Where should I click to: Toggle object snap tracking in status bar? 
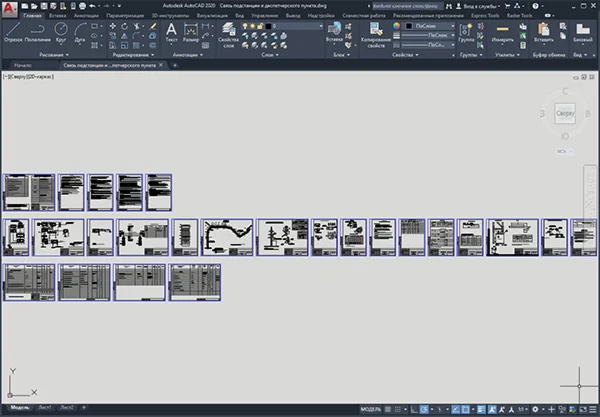(455, 409)
